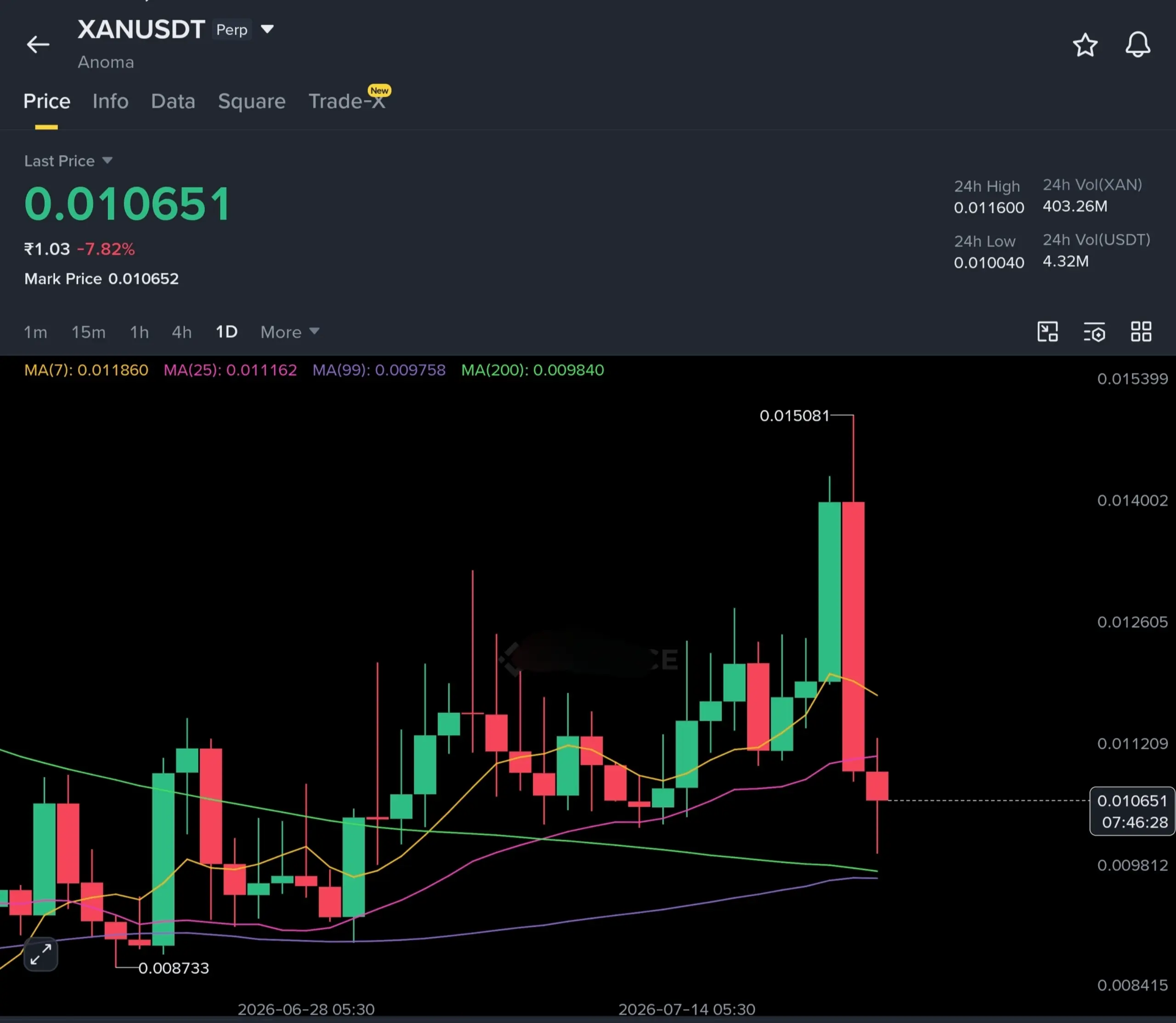1176x1023 pixels.
Task: Click the MA(99) indicator value
Action: pyautogui.click(x=379, y=370)
